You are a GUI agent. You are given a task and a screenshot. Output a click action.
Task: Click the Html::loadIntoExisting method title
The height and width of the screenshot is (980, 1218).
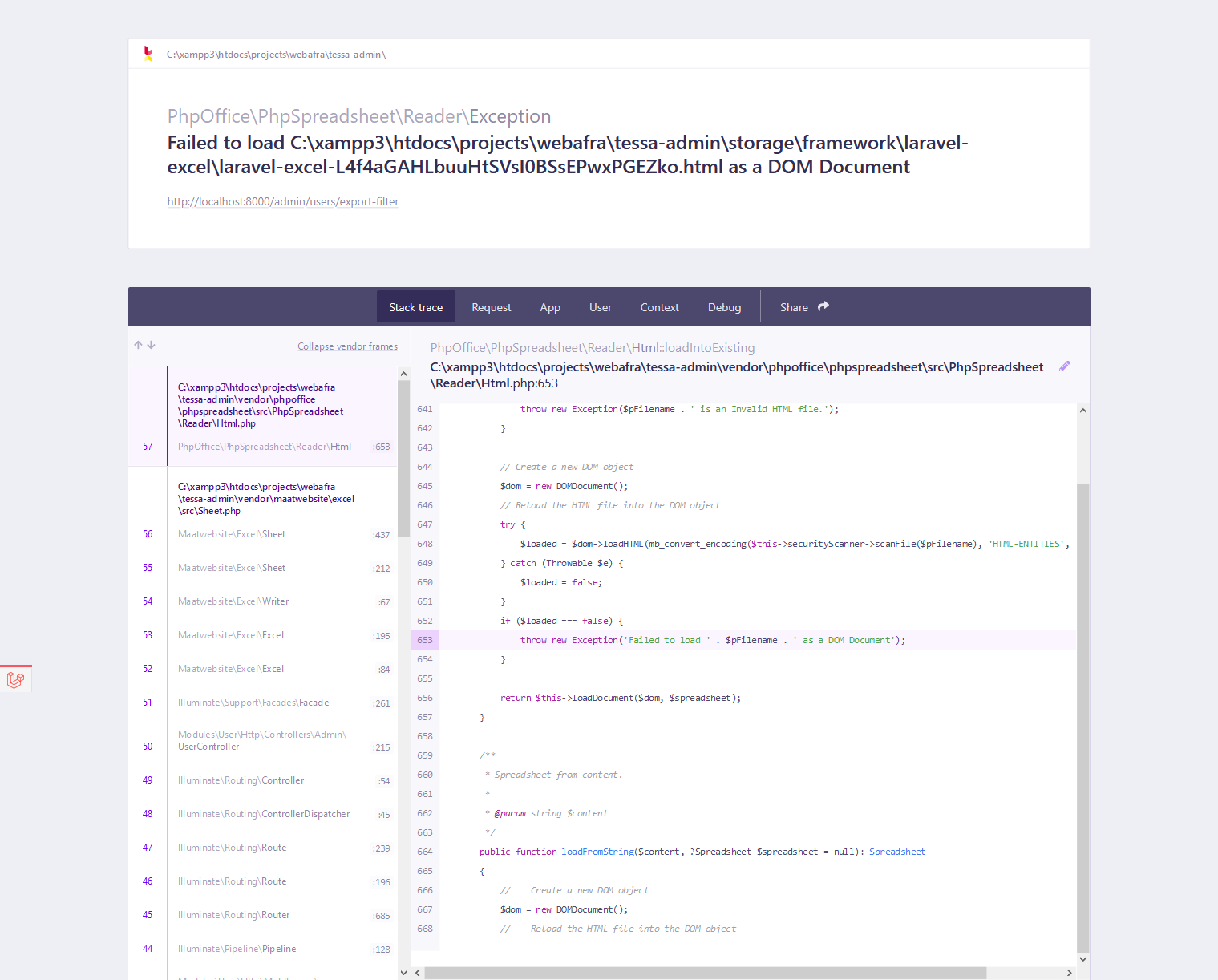point(593,348)
